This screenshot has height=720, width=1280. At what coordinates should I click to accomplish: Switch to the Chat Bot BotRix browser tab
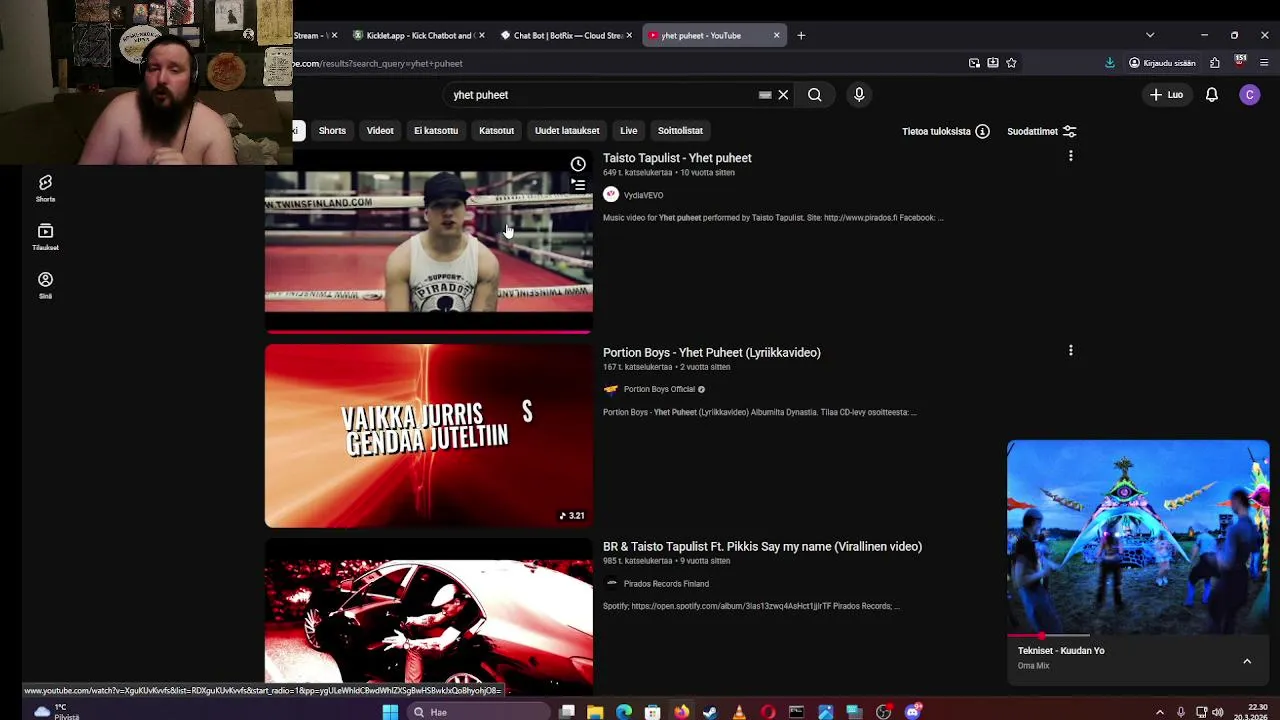(x=567, y=35)
